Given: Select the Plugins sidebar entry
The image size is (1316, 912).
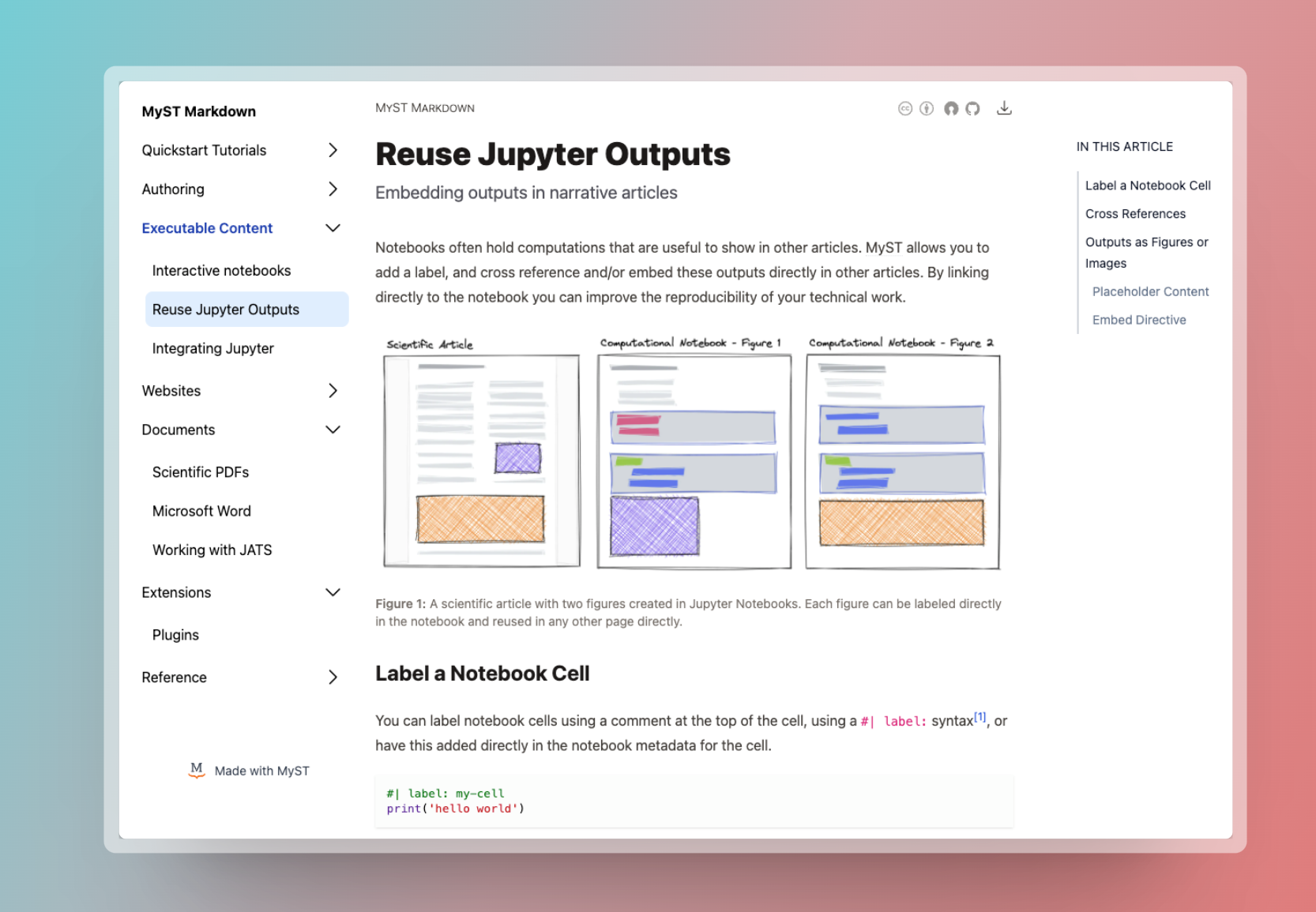Looking at the screenshot, I should point(175,634).
